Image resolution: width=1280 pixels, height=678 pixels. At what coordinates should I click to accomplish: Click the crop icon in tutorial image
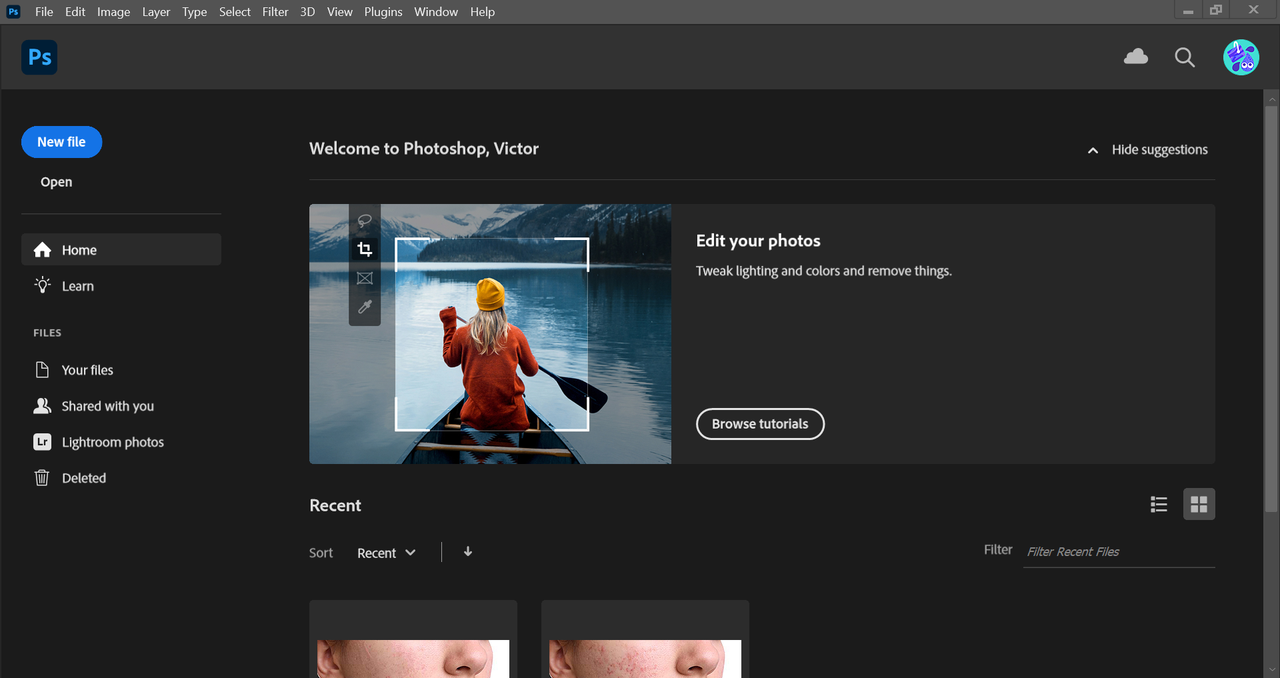pyautogui.click(x=365, y=250)
